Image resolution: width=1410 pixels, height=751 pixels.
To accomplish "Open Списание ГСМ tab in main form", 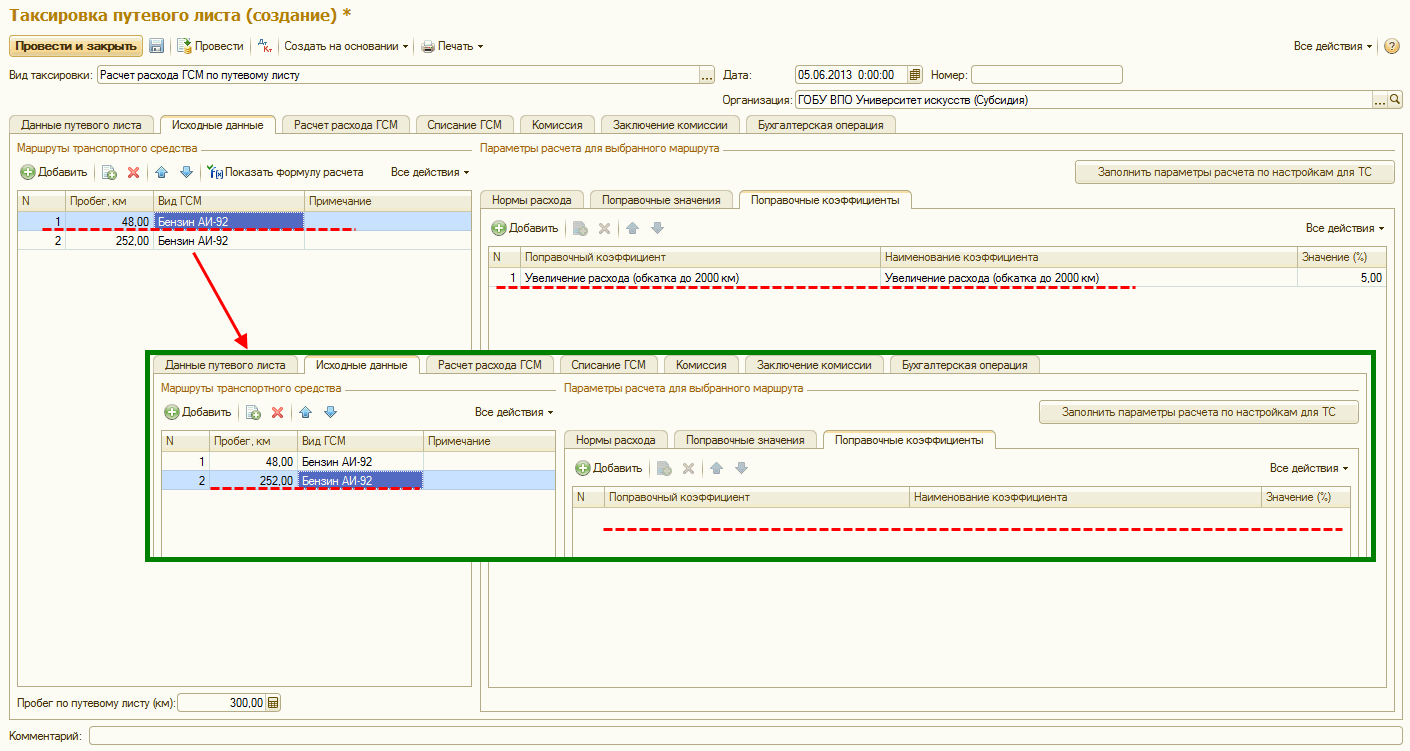I will tap(464, 125).
